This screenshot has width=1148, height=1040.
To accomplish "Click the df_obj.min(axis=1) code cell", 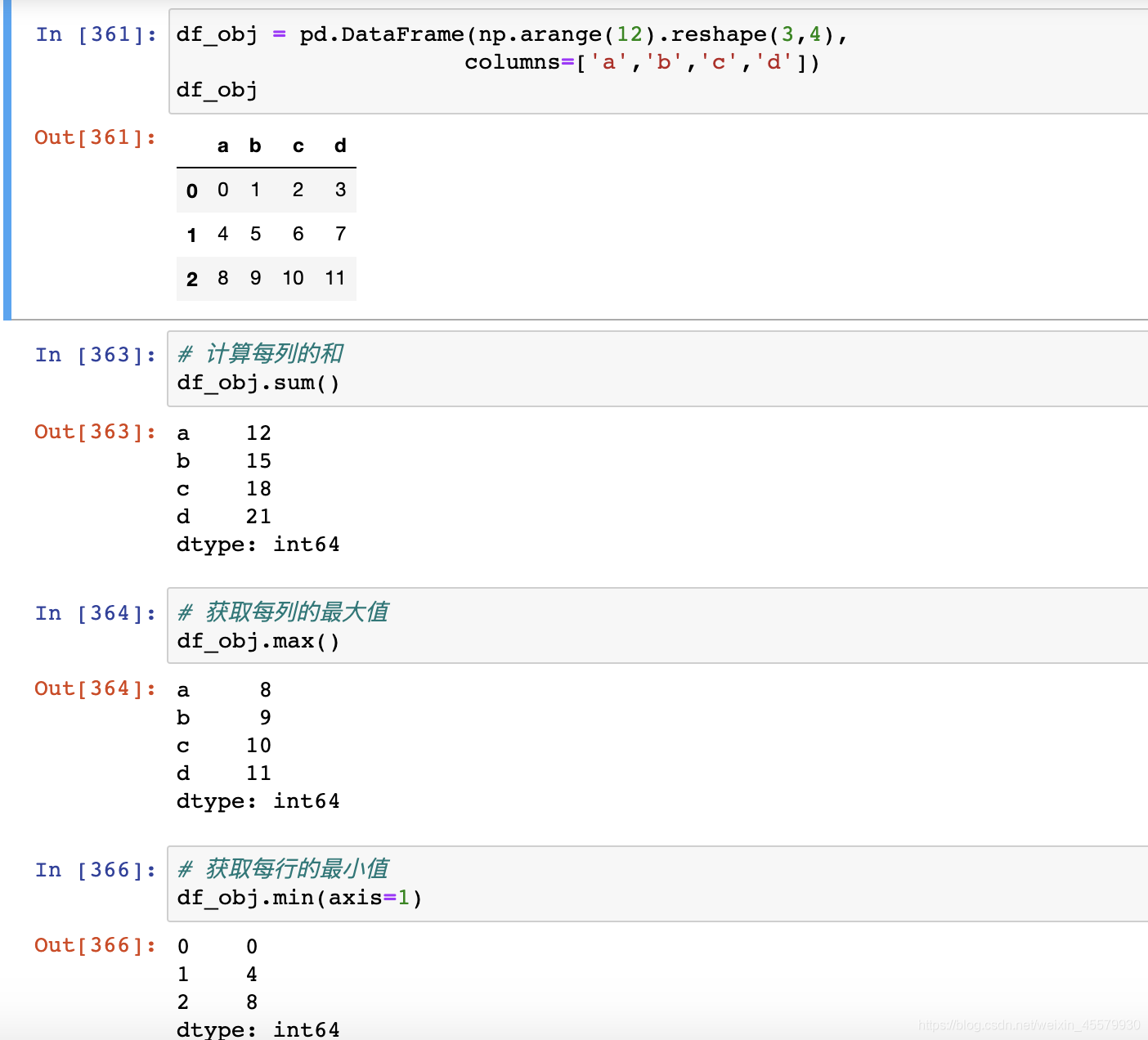I will (x=658, y=884).
